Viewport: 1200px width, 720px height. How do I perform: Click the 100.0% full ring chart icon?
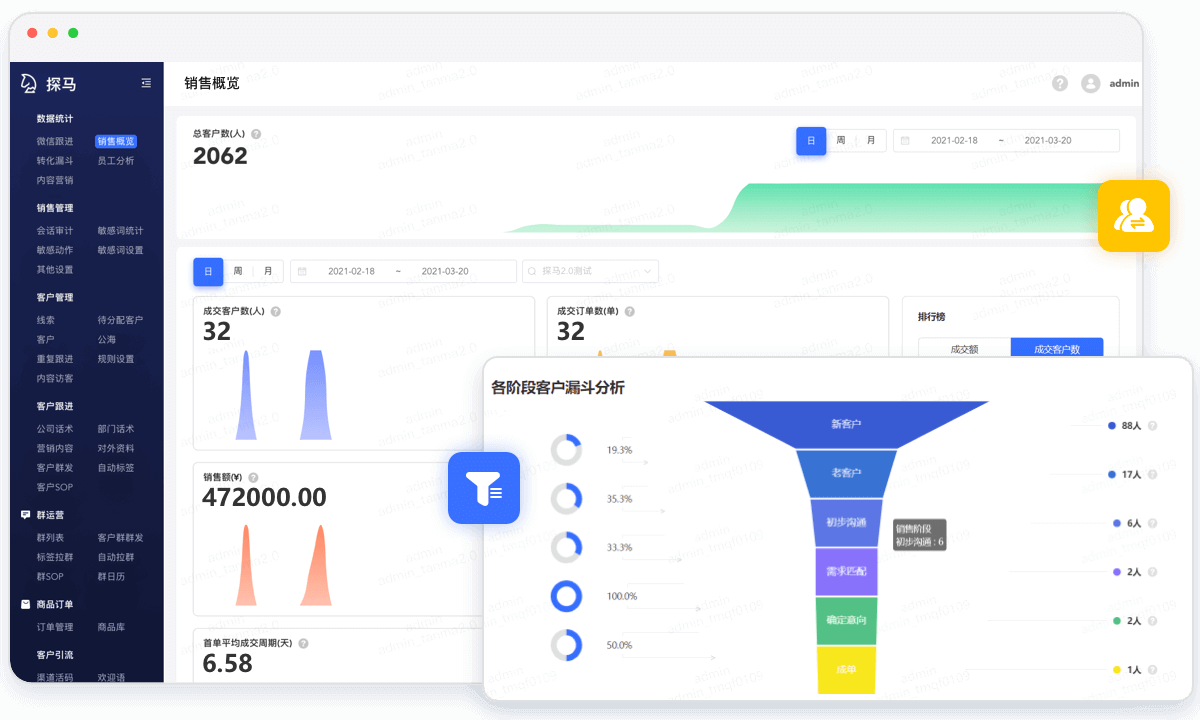(x=566, y=597)
